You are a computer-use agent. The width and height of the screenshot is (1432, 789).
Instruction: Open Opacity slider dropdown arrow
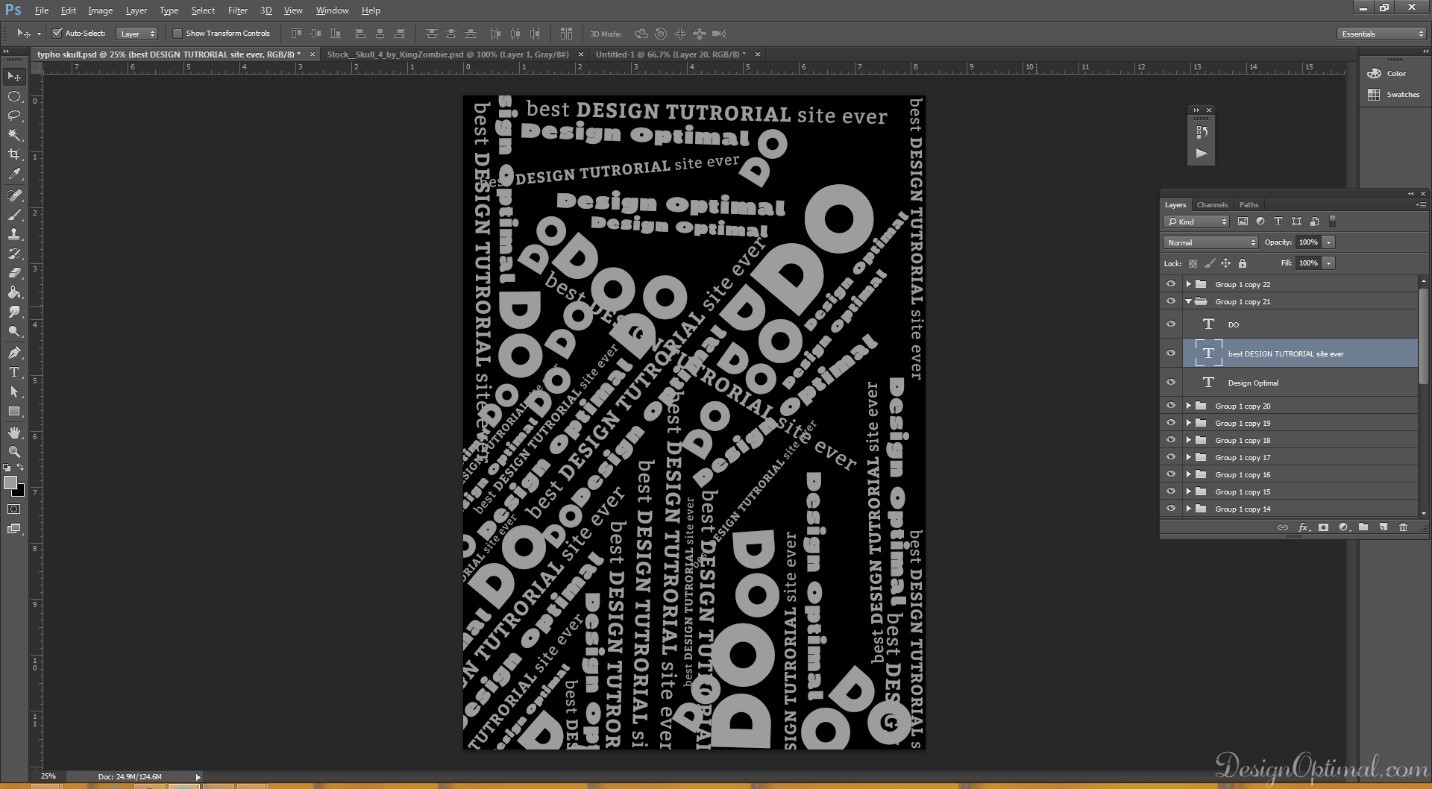pos(1328,242)
